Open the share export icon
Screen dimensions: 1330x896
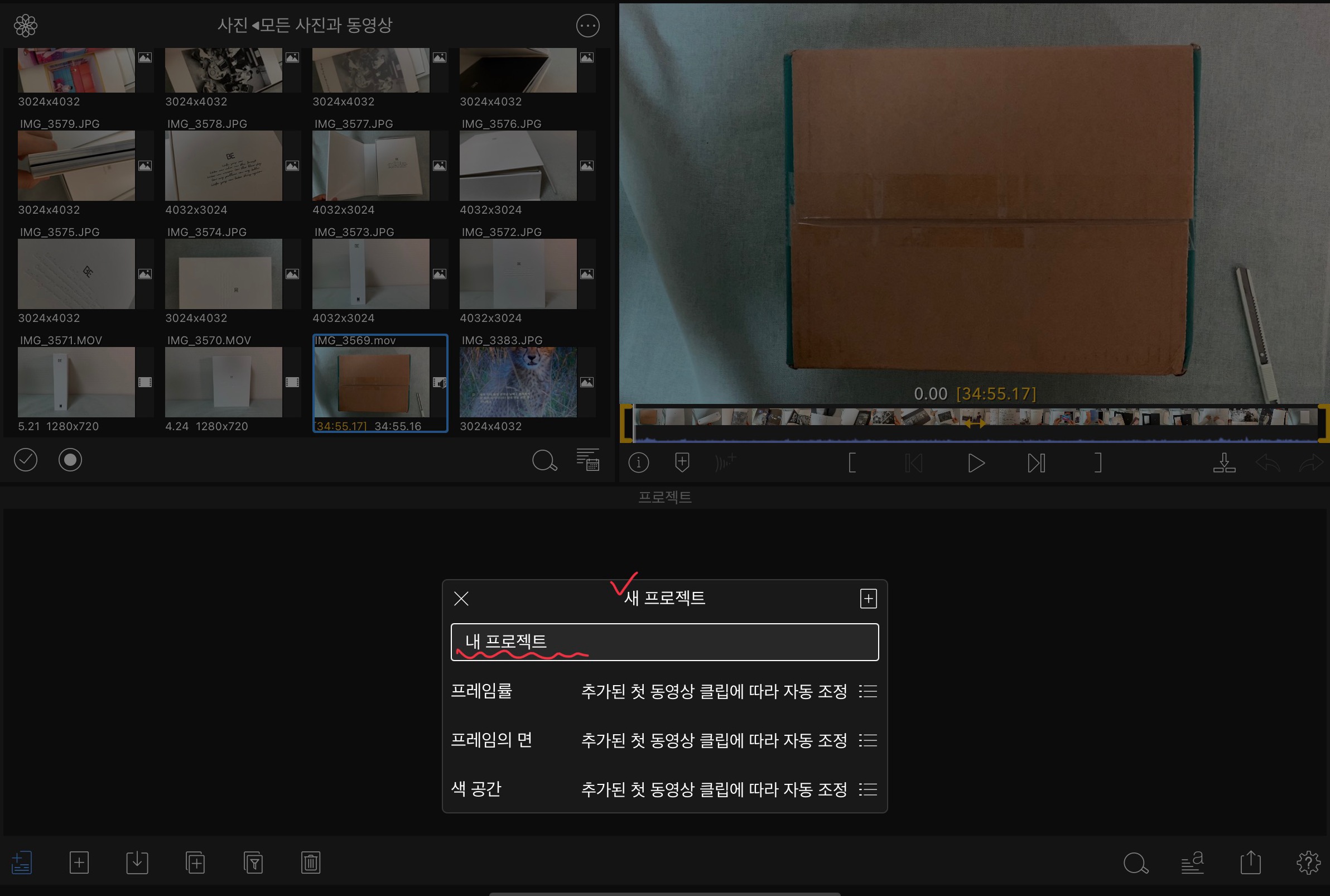pyautogui.click(x=1250, y=863)
